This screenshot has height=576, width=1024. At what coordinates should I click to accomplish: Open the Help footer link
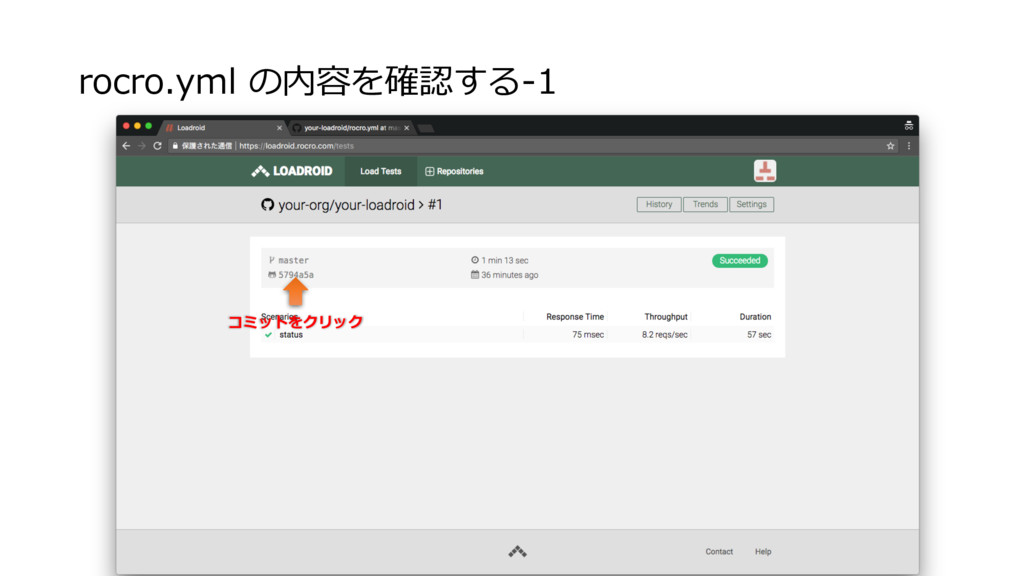(763, 552)
